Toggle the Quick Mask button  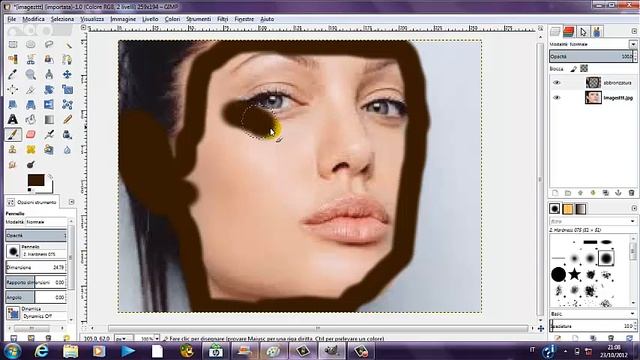pos(84,327)
